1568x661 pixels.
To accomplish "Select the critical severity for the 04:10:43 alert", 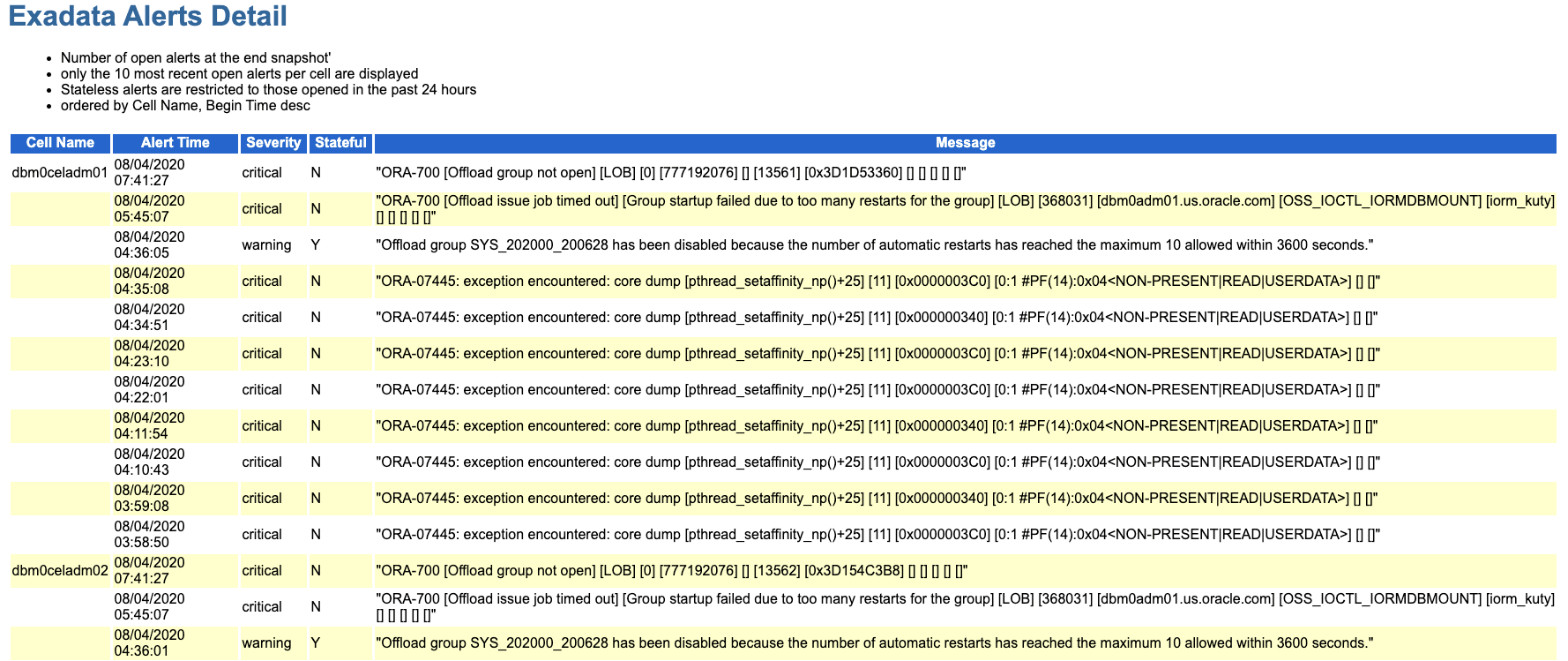I will pyautogui.click(x=262, y=462).
